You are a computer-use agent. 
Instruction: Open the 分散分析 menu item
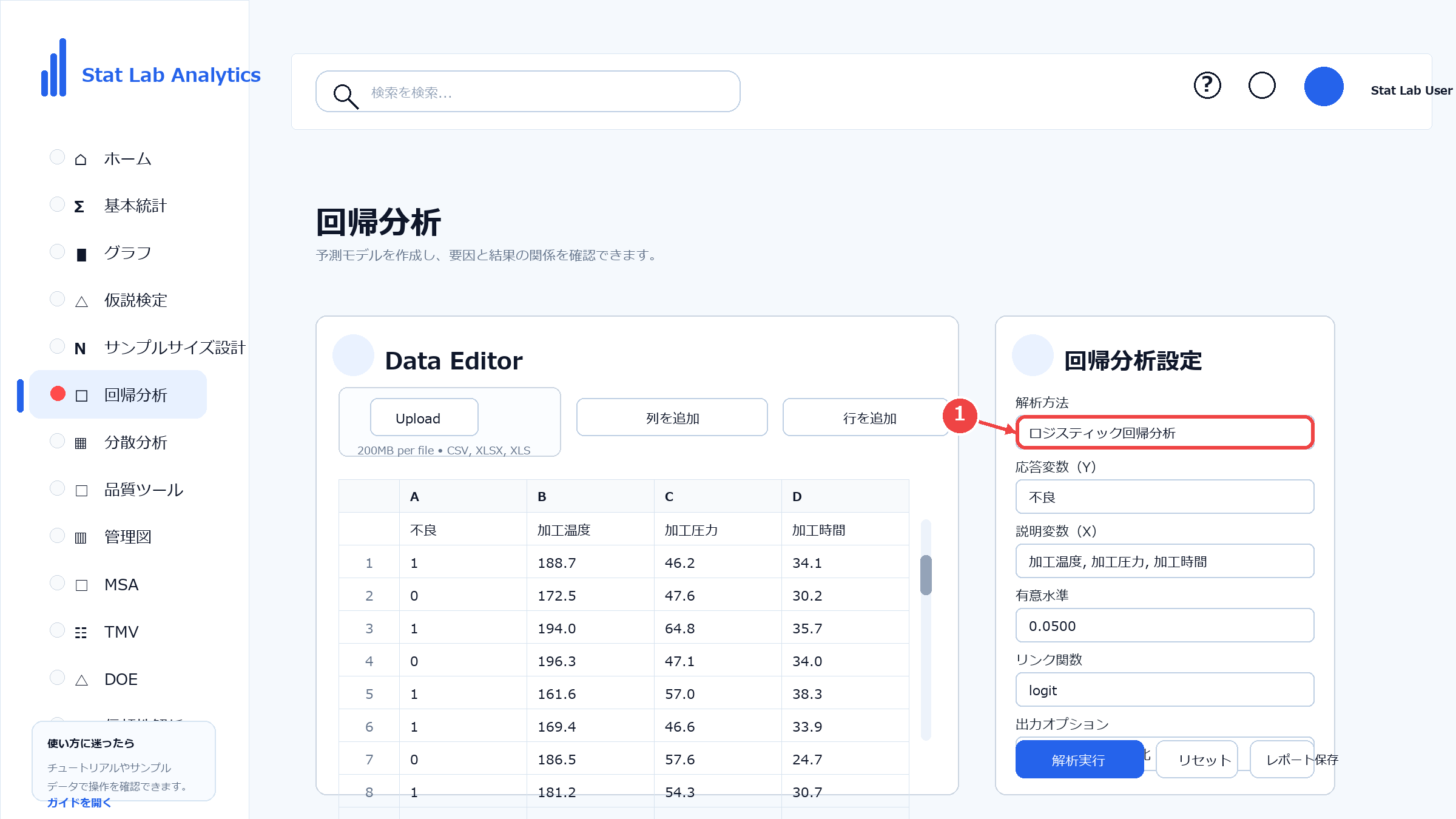pyautogui.click(x=135, y=443)
